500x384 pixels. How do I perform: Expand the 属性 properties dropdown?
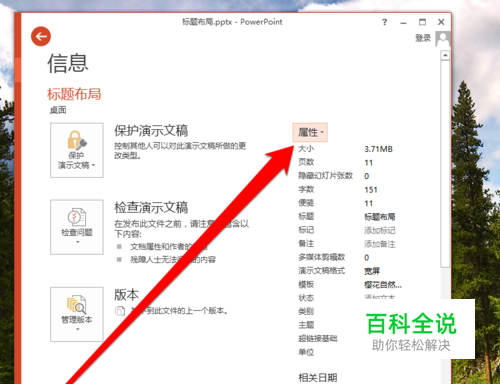pyautogui.click(x=310, y=132)
